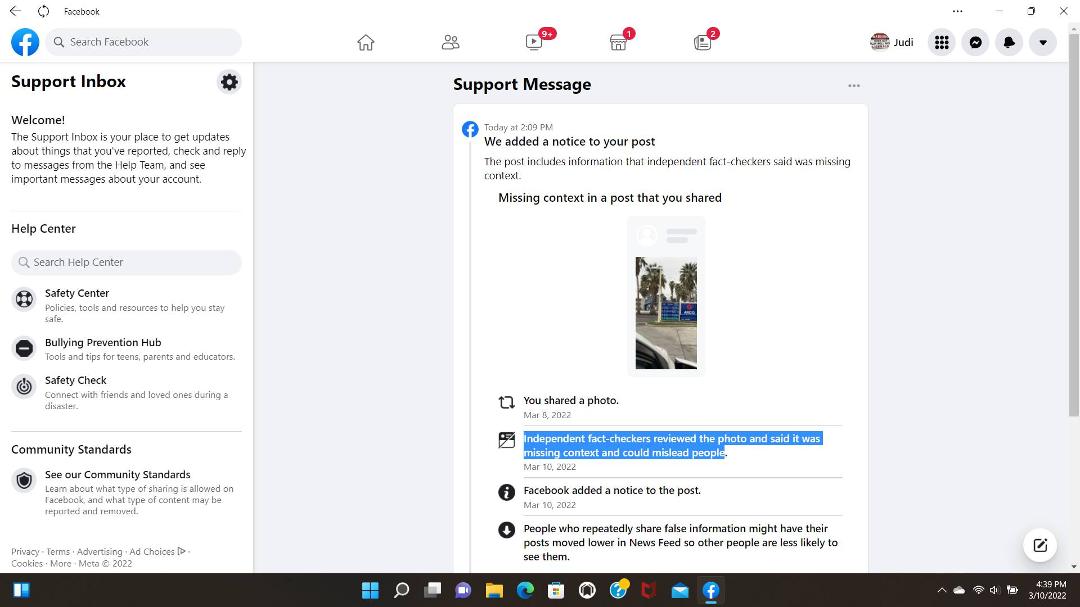The image size is (1080, 607).
Task: Go back with the arrow button
Action: 15,11
